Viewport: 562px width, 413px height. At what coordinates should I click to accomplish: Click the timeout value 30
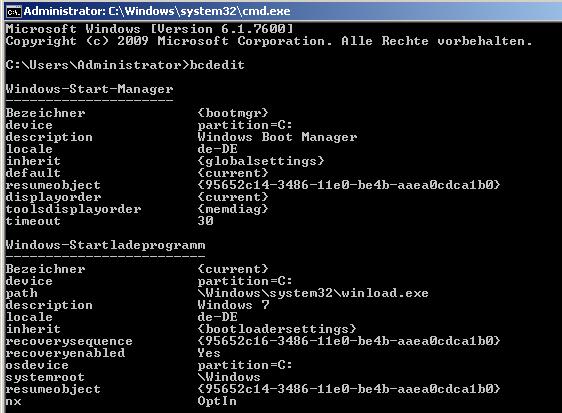[x=205, y=221]
